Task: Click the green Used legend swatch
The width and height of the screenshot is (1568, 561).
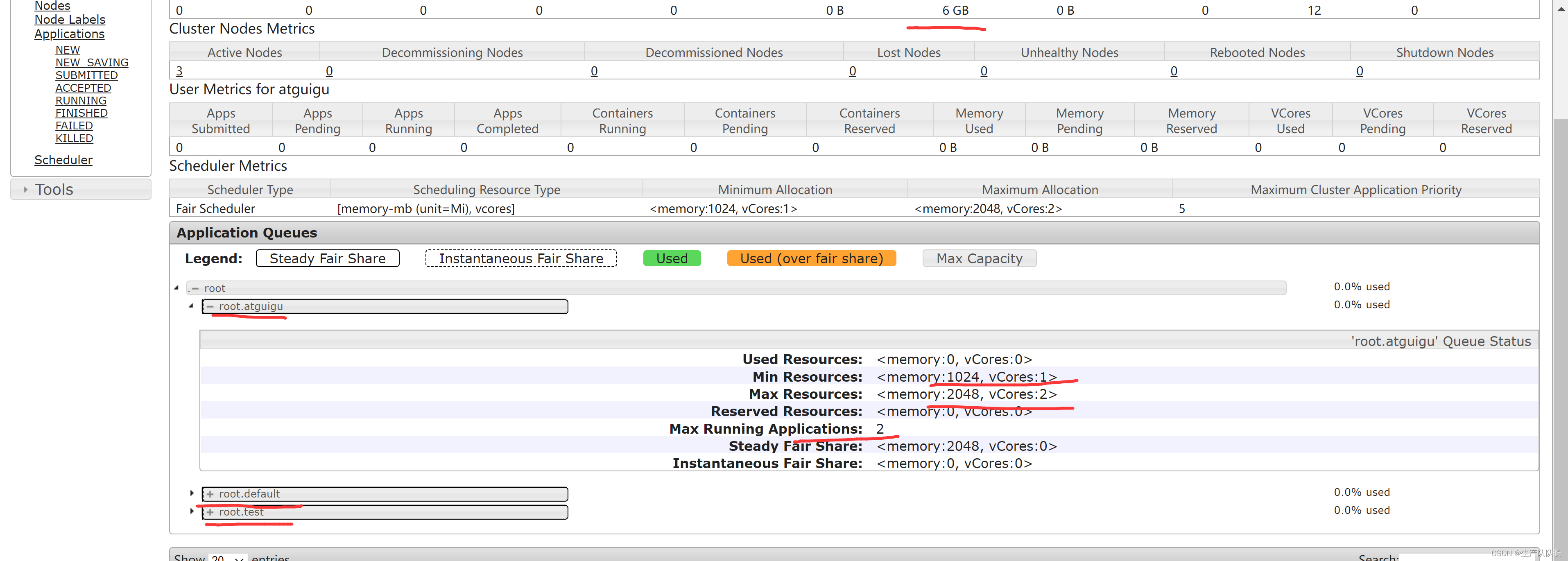Action: click(672, 259)
